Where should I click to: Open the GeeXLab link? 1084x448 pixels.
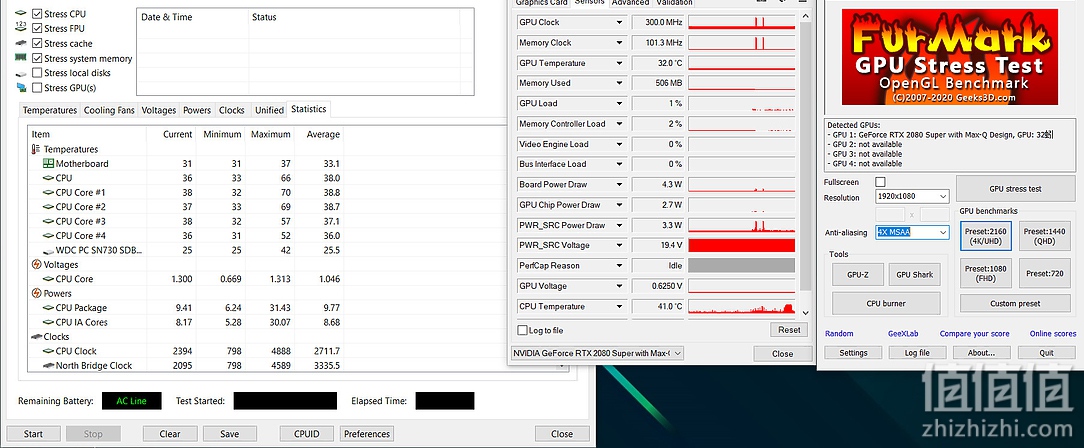[x=903, y=334]
